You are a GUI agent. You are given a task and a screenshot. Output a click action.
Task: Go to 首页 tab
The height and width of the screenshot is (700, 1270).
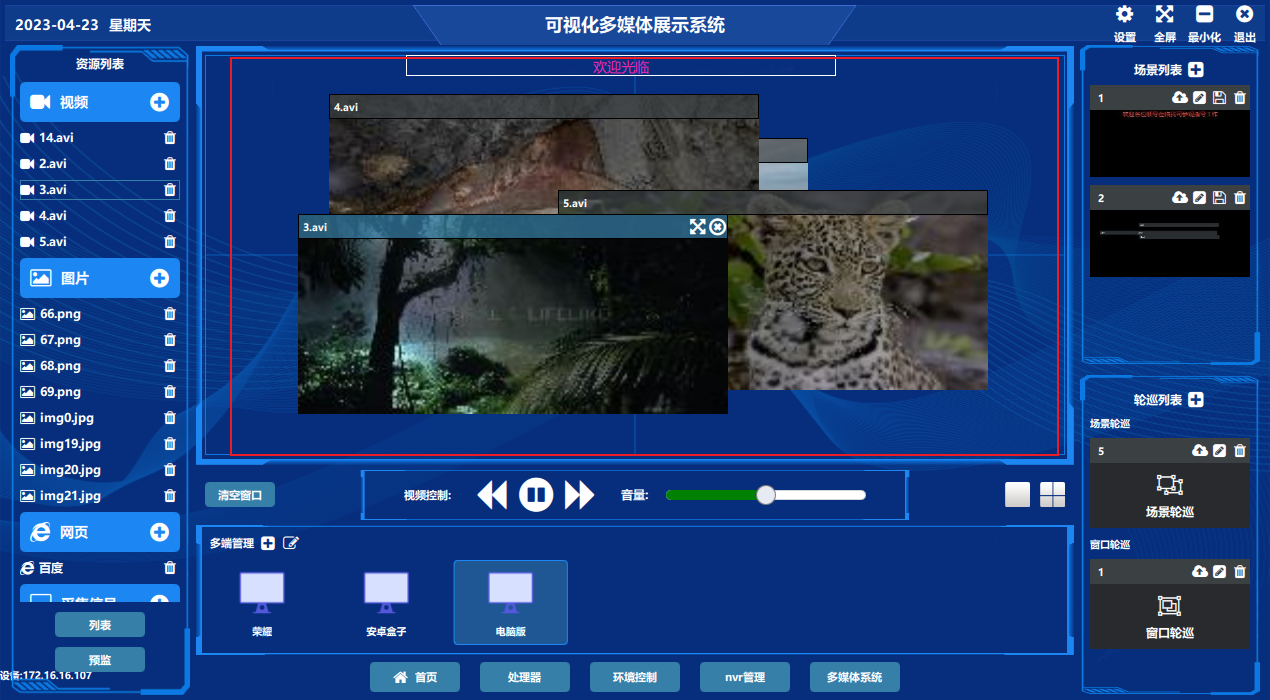pyautogui.click(x=415, y=677)
